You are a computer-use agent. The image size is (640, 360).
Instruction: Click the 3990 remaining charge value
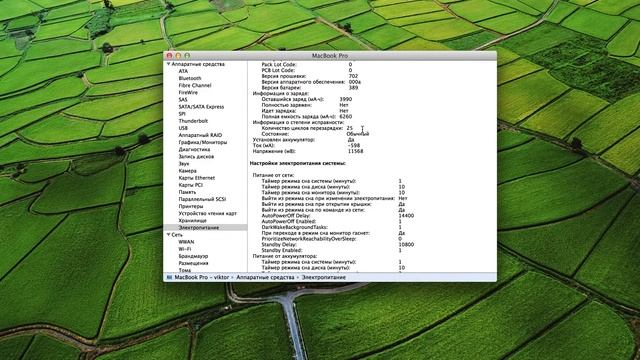tap(346, 99)
